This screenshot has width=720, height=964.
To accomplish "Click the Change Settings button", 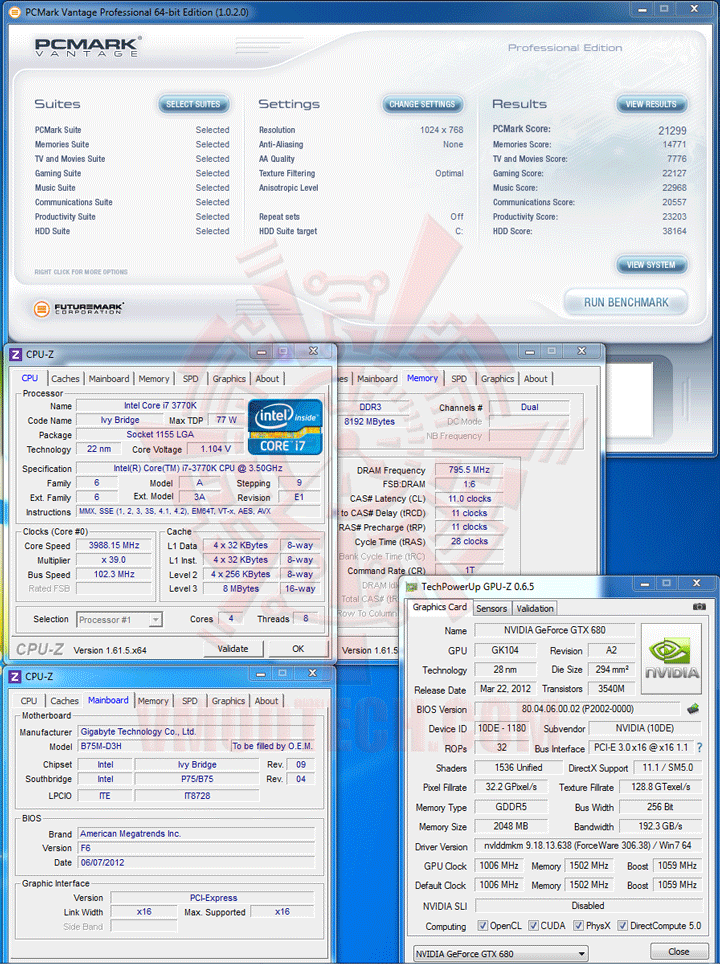I will pos(422,105).
